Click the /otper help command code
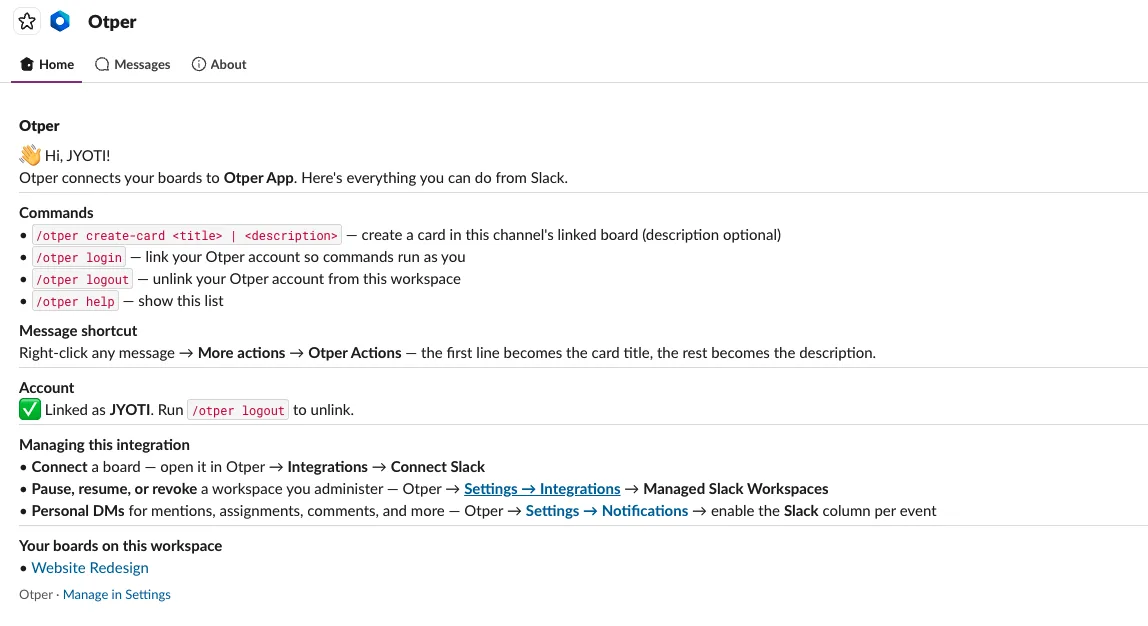The width and height of the screenshot is (1148, 626). (x=75, y=302)
